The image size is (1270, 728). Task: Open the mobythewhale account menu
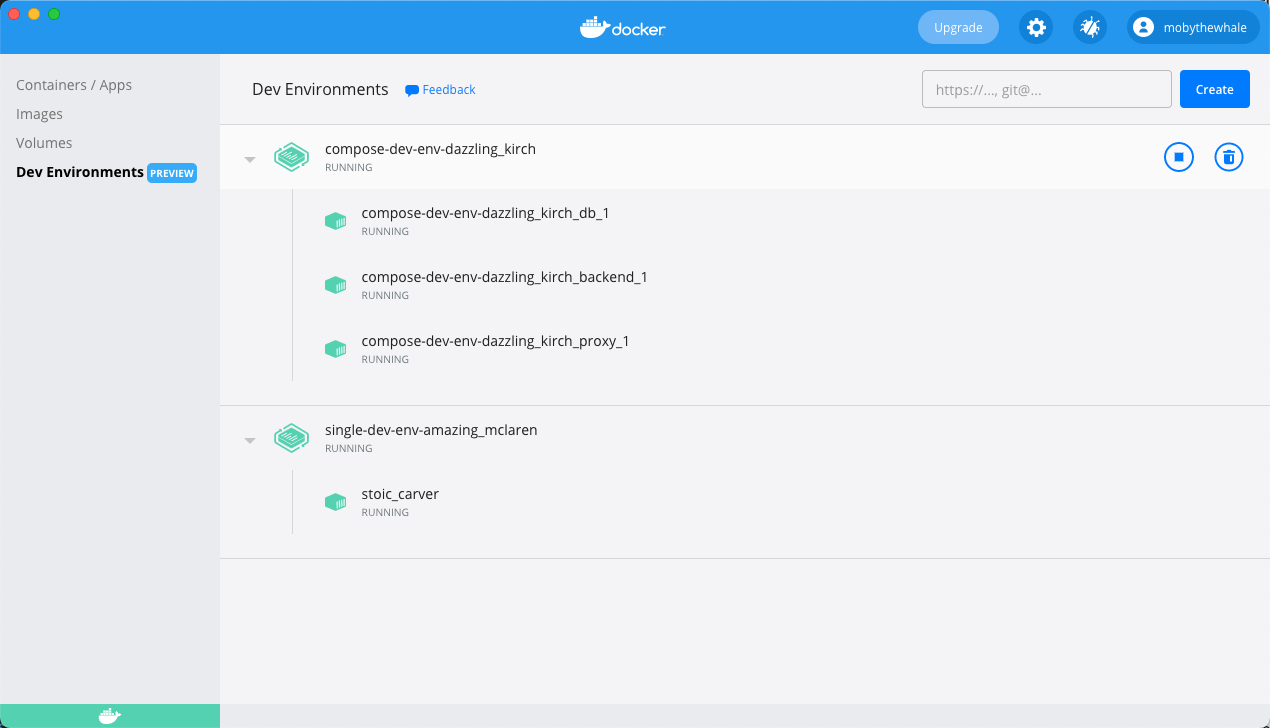(1193, 28)
